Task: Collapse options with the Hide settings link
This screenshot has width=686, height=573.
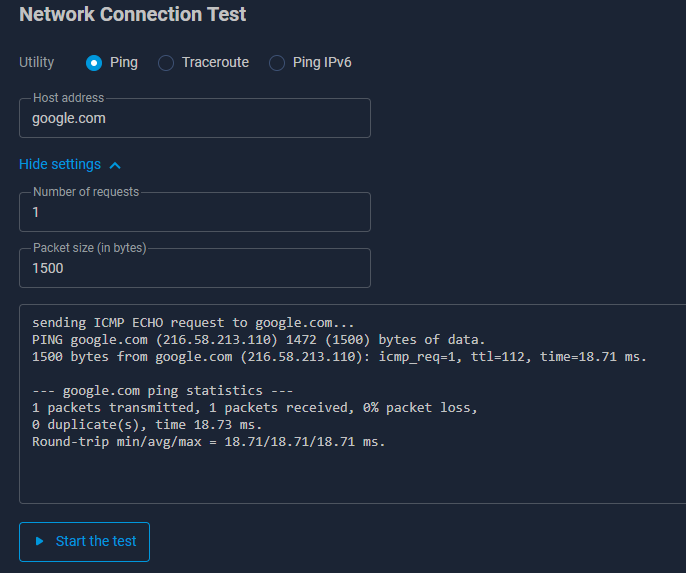Action: pyautogui.click(x=60, y=164)
